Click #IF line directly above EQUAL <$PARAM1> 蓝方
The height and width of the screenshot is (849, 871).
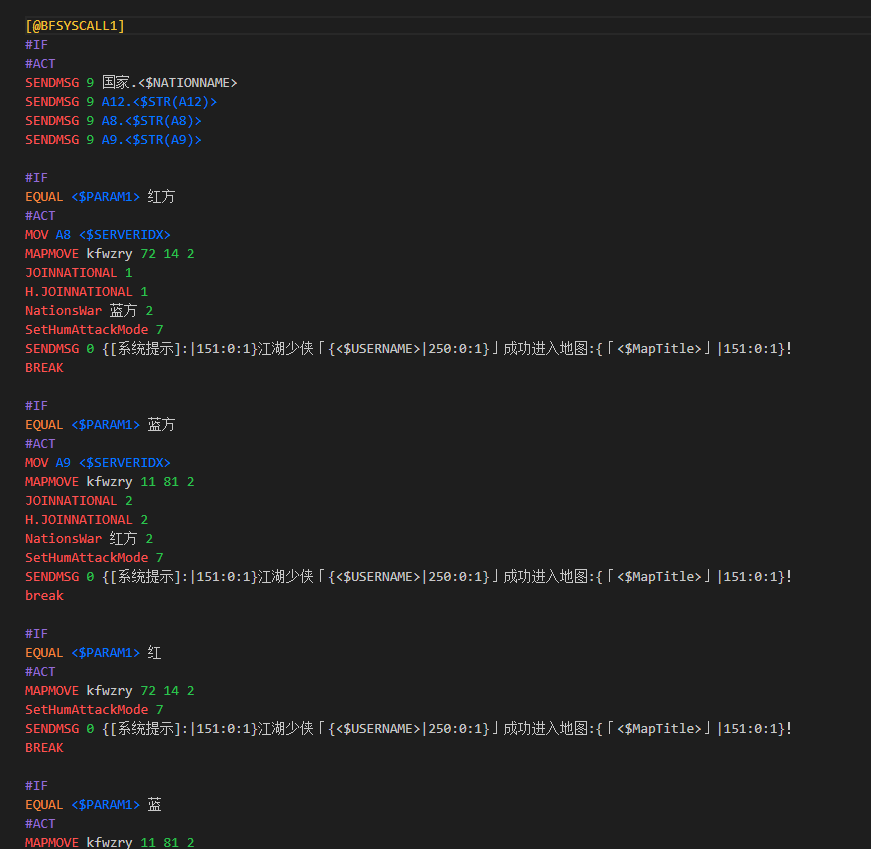[x=36, y=406]
